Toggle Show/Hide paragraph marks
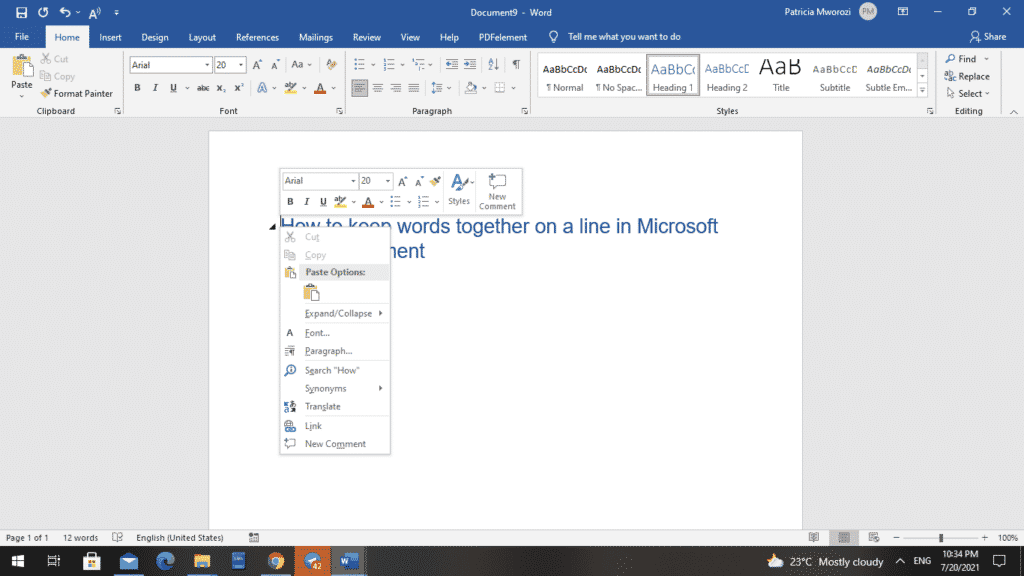The width and height of the screenshot is (1024, 576). pyautogui.click(x=515, y=64)
